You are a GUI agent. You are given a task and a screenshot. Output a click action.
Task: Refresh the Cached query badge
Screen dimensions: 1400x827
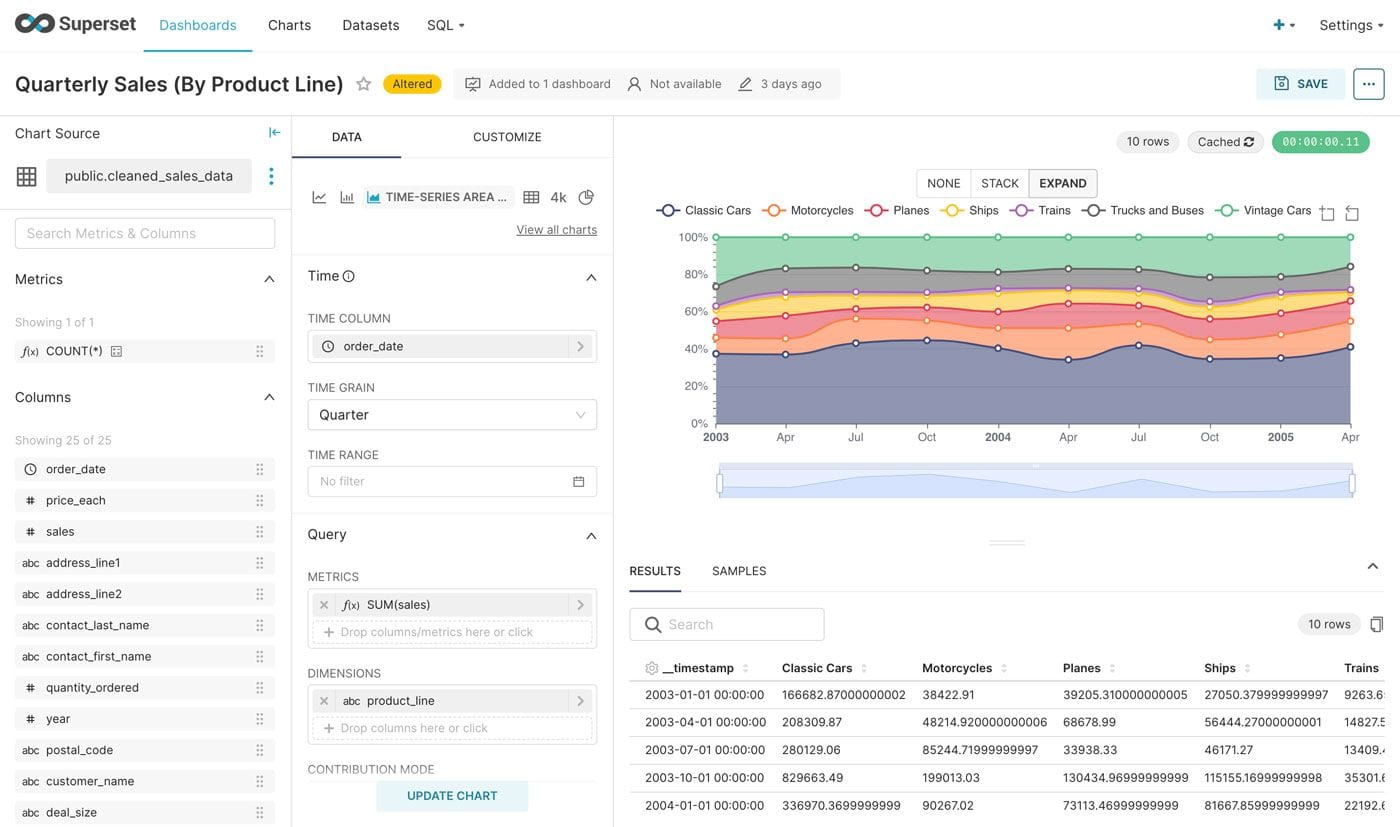pos(1225,142)
